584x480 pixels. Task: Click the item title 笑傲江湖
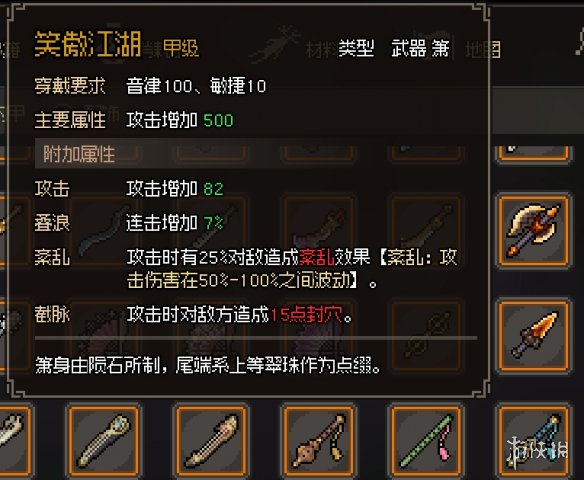click(88, 44)
